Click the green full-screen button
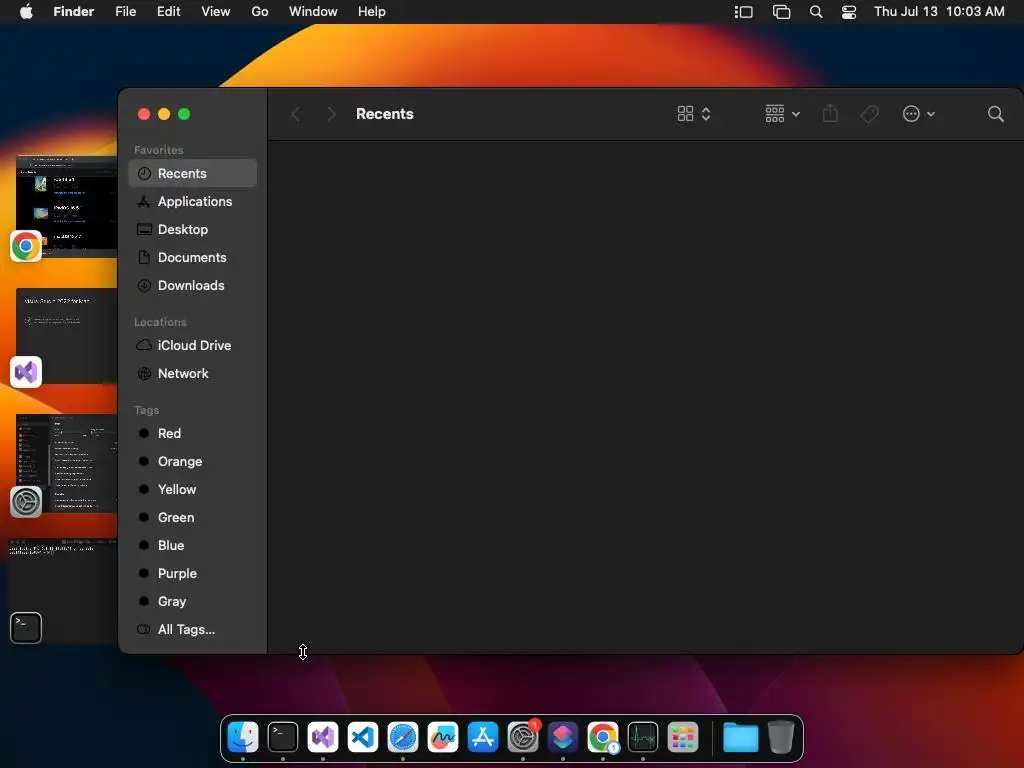 click(184, 114)
